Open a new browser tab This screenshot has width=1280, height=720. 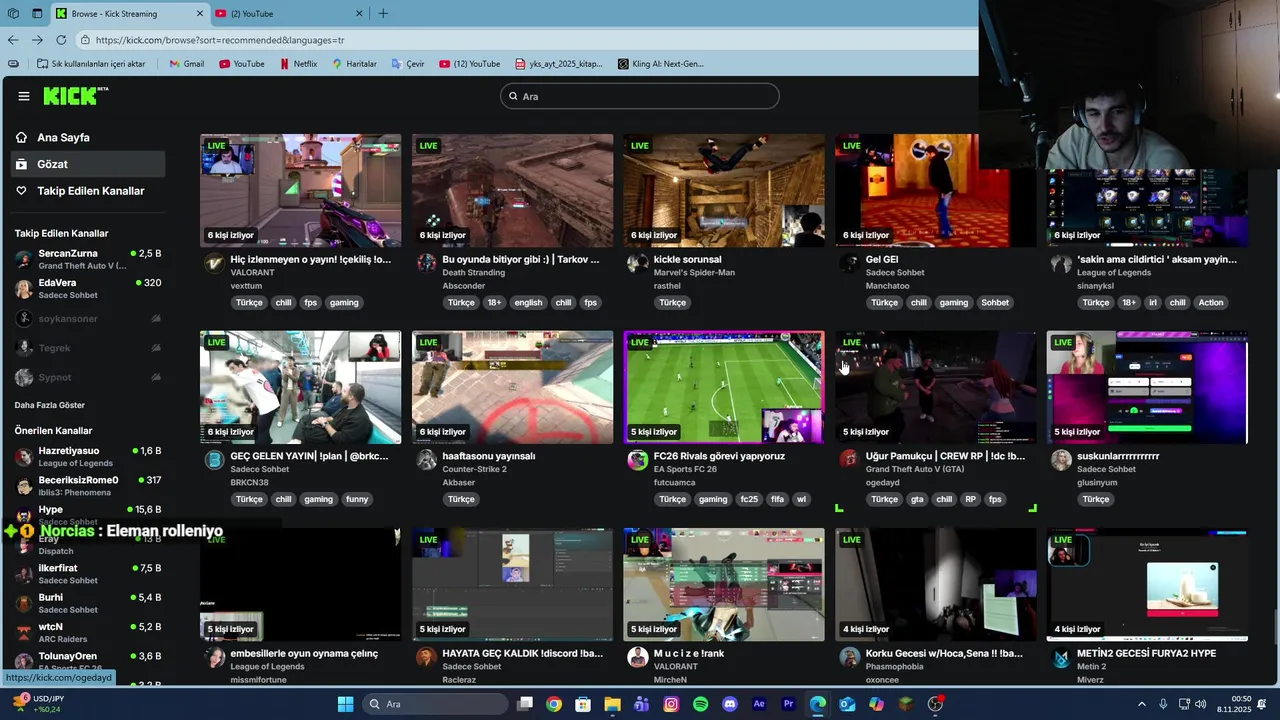click(x=383, y=13)
